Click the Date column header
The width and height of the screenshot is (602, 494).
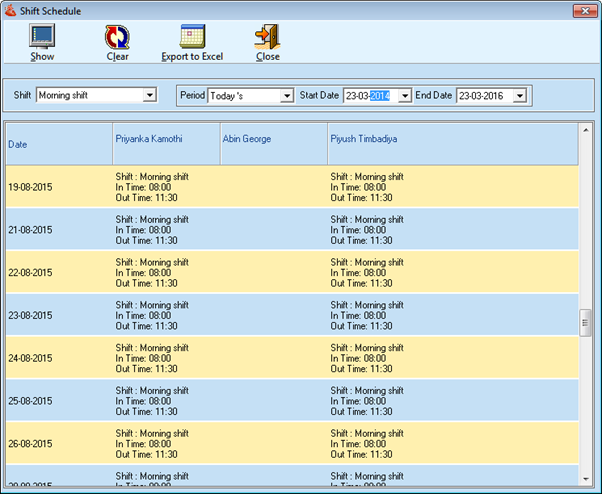point(58,144)
